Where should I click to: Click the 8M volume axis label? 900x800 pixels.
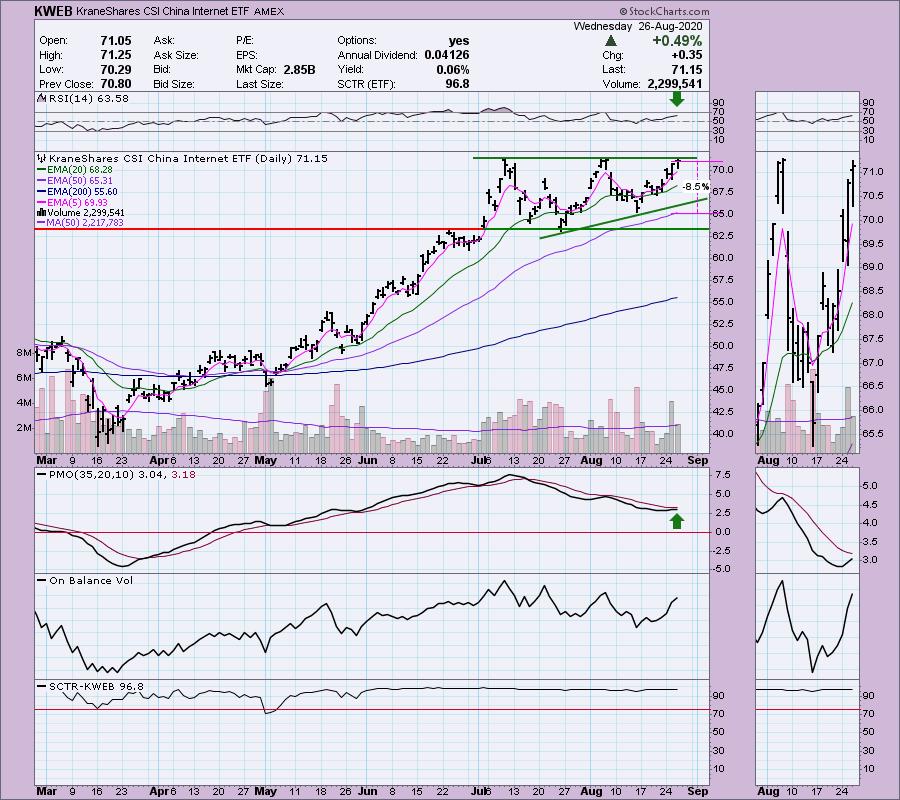pos(24,352)
